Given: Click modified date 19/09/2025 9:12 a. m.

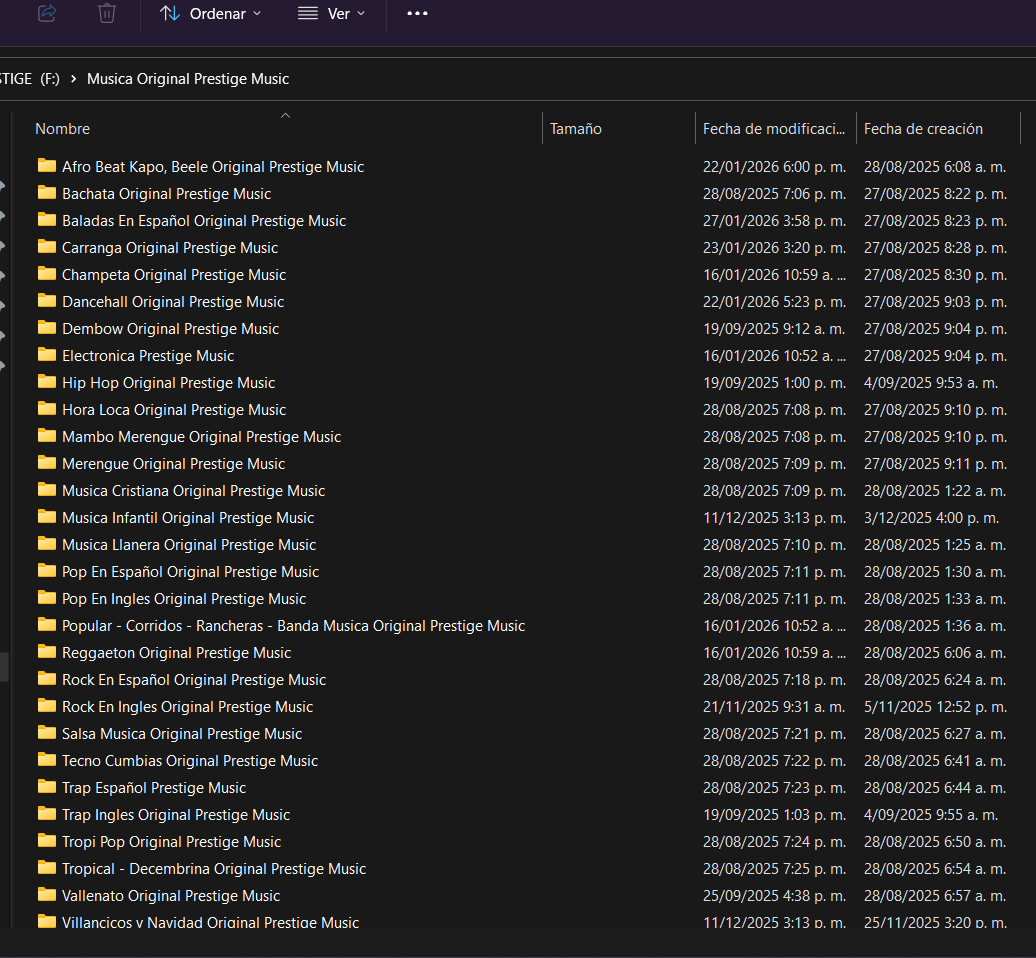Looking at the screenshot, I should [774, 329].
